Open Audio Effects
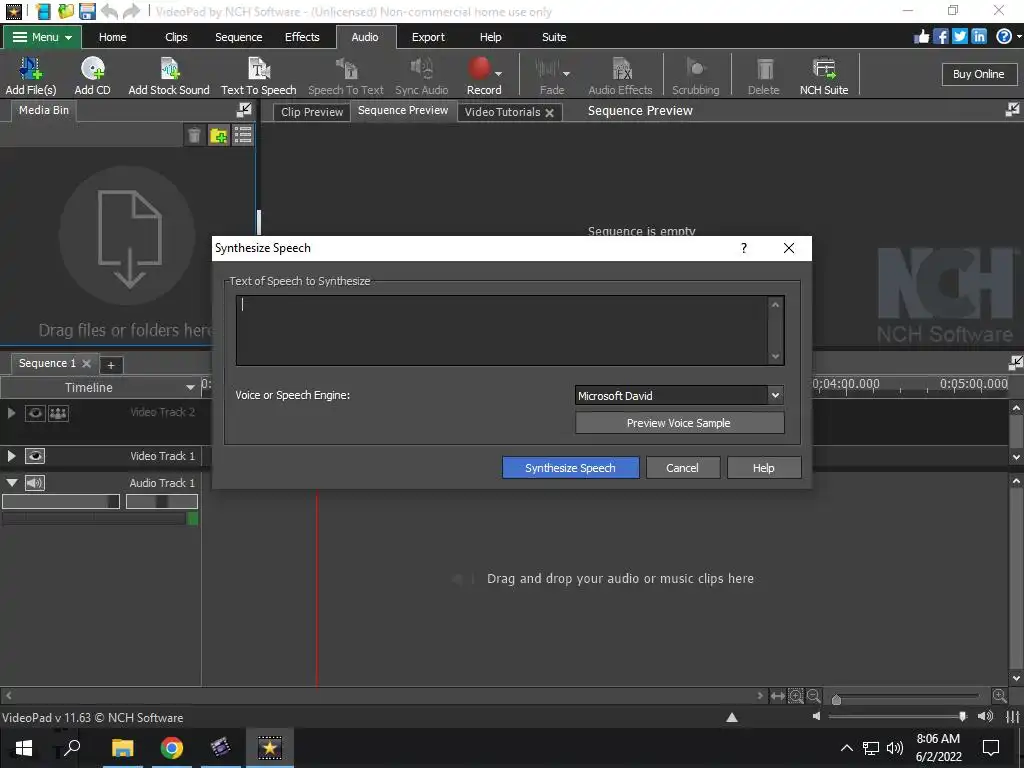The height and width of the screenshot is (768, 1024). pyautogui.click(x=620, y=76)
